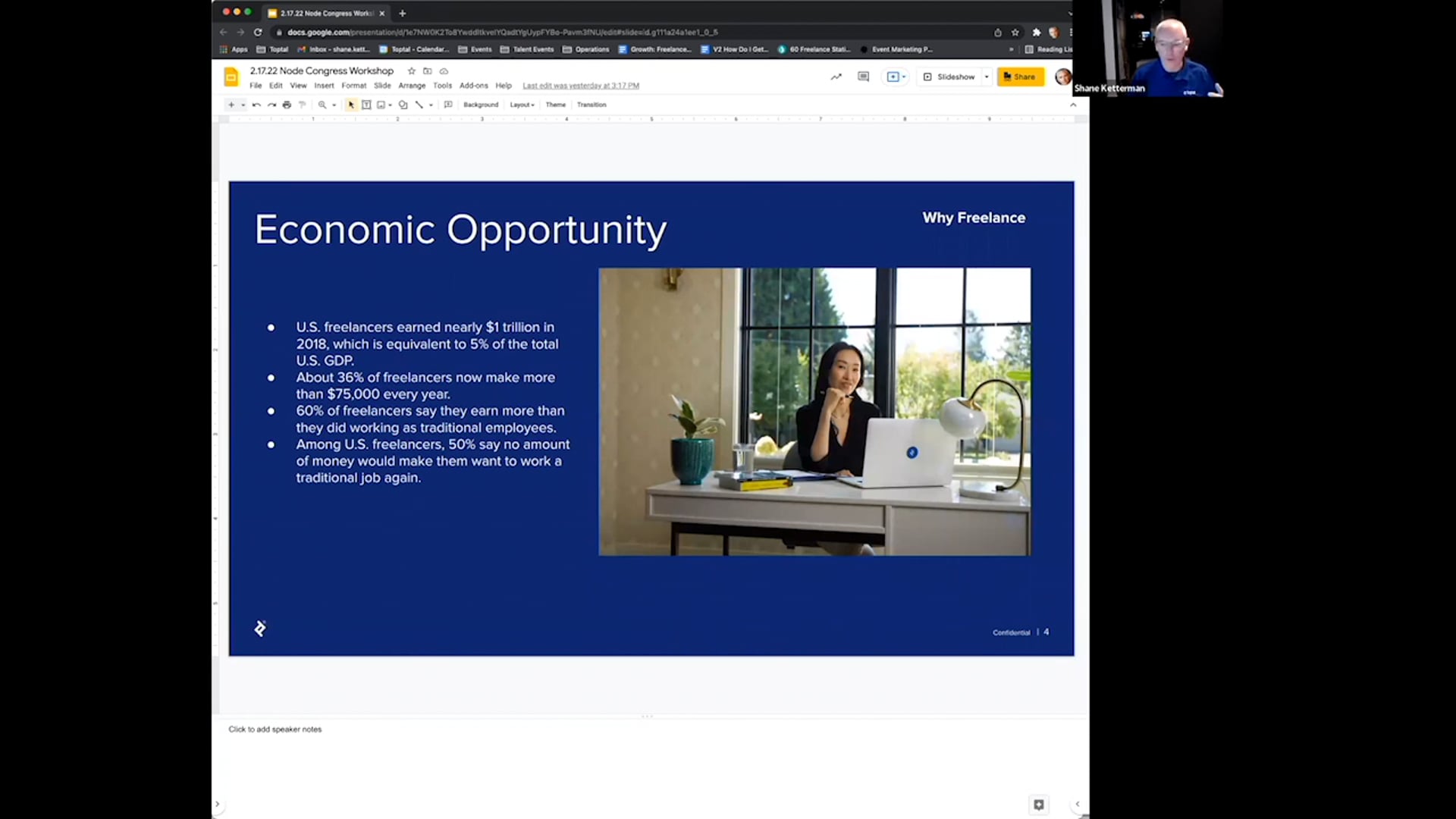Click the undo arrow in toolbar
1456x819 pixels.
point(256,105)
